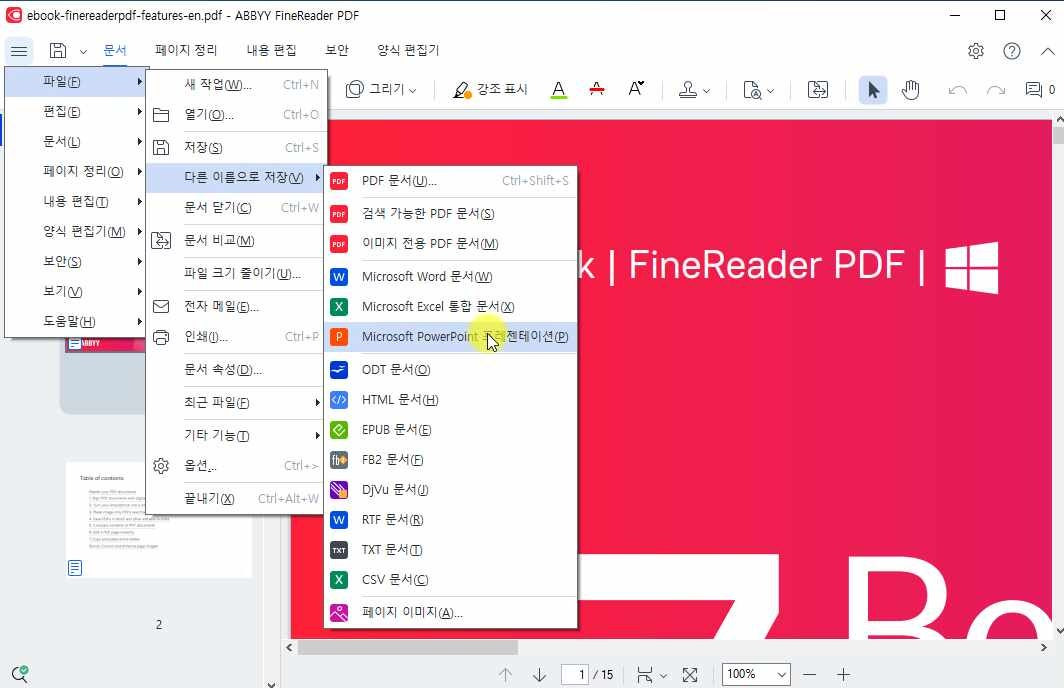The height and width of the screenshot is (688, 1064).
Task: Save as Microsoft PowerPoint presentation
Action: 451,337
